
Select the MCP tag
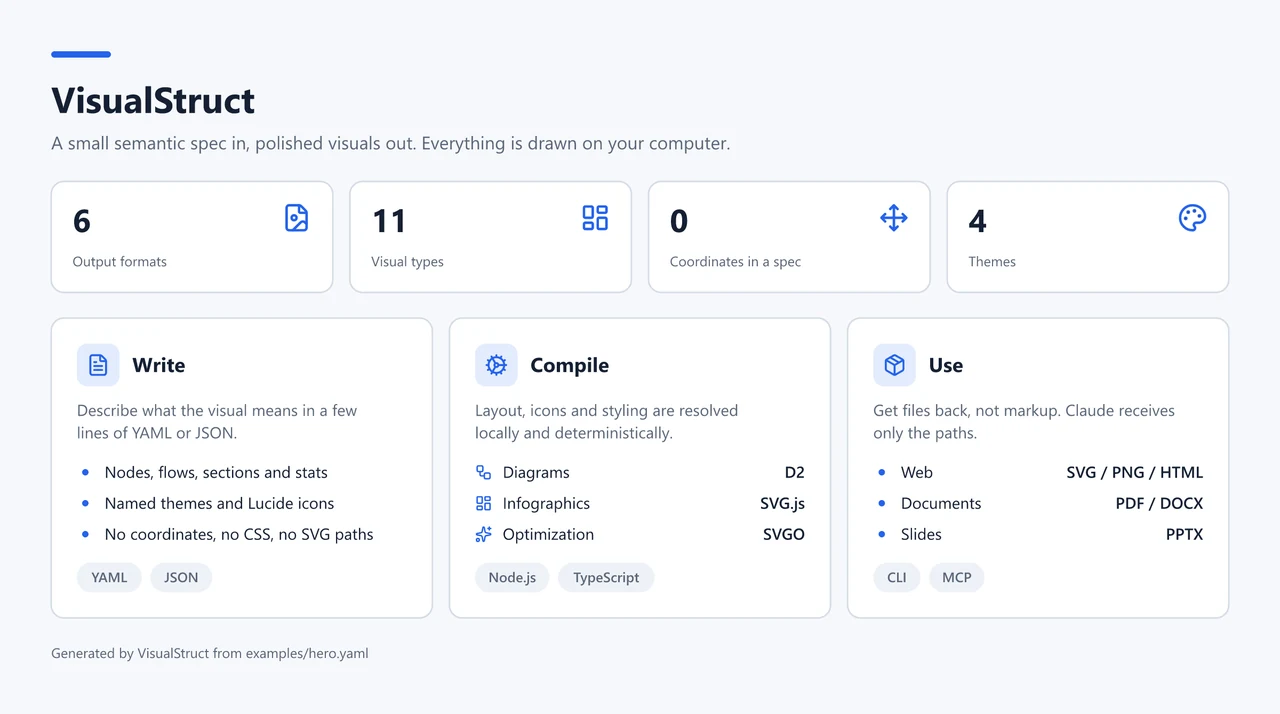[x=957, y=577]
